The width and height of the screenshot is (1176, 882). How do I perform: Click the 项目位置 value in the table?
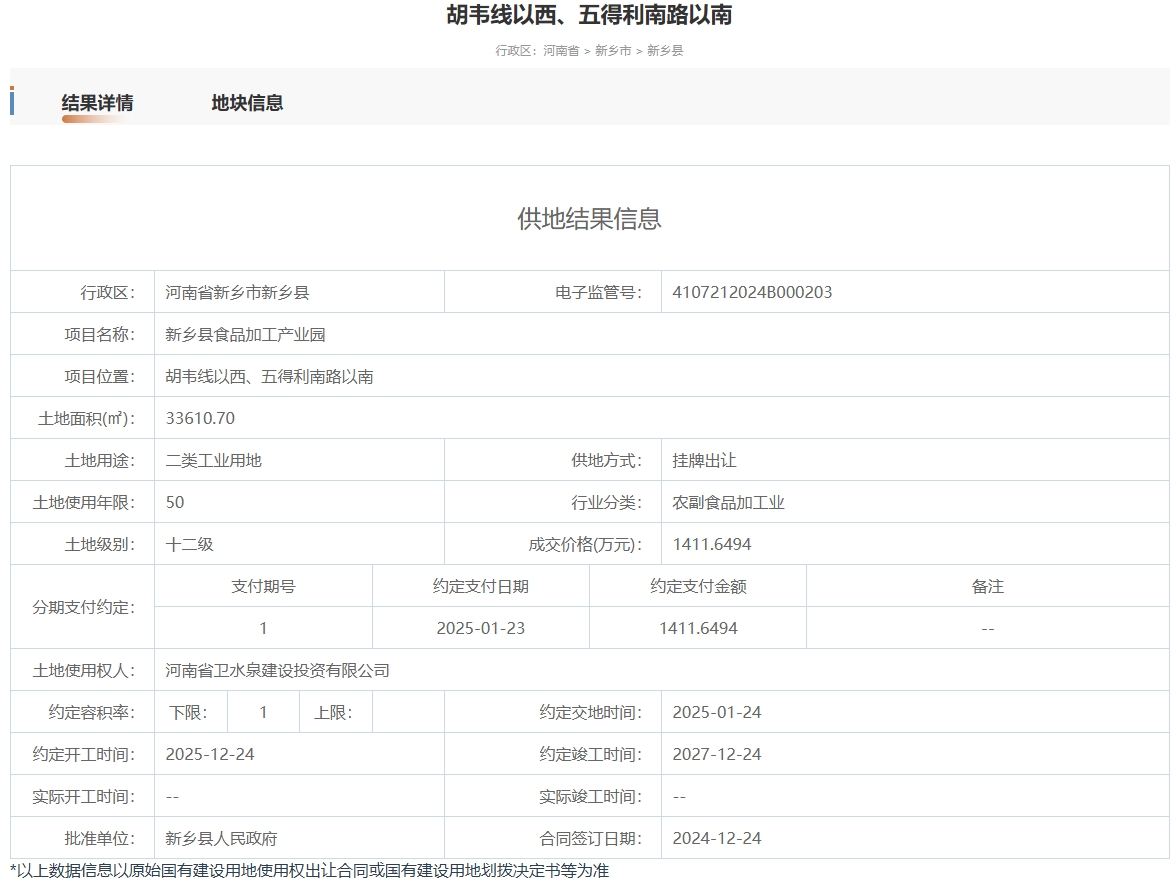tap(269, 376)
